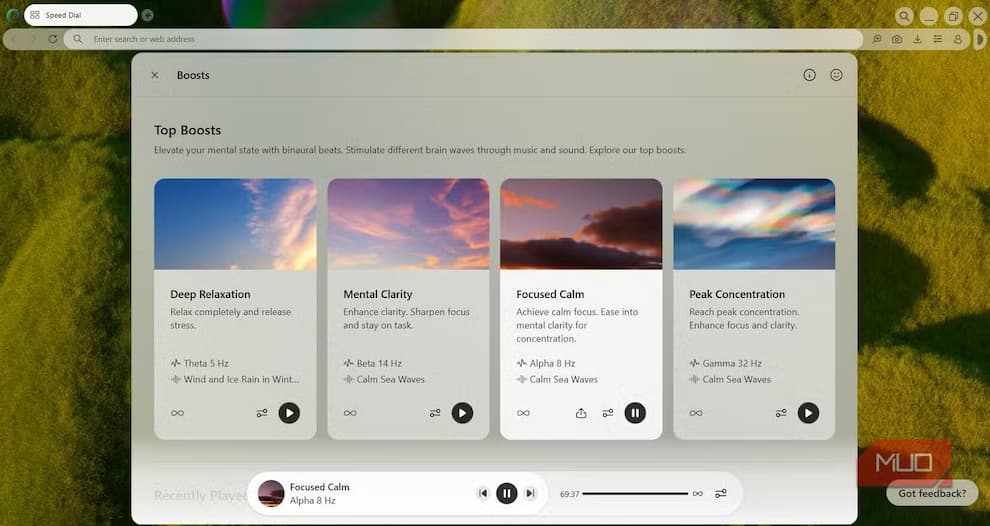
Task: Play the Mental Clarity boost
Action: click(x=462, y=412)
